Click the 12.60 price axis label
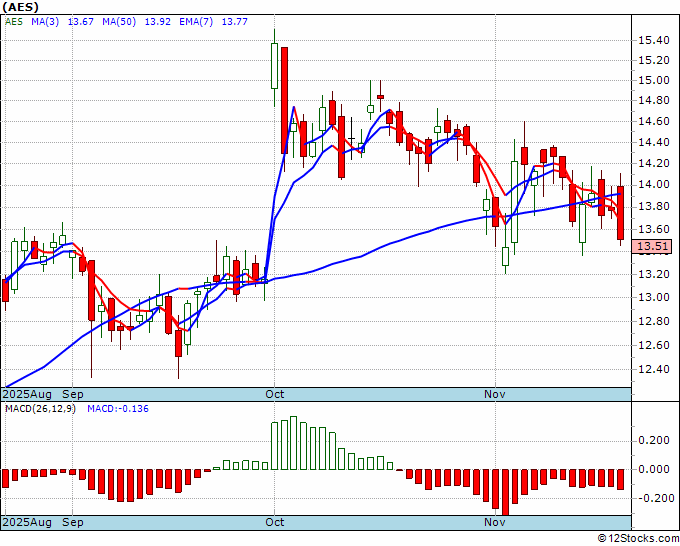 [654, 345]
